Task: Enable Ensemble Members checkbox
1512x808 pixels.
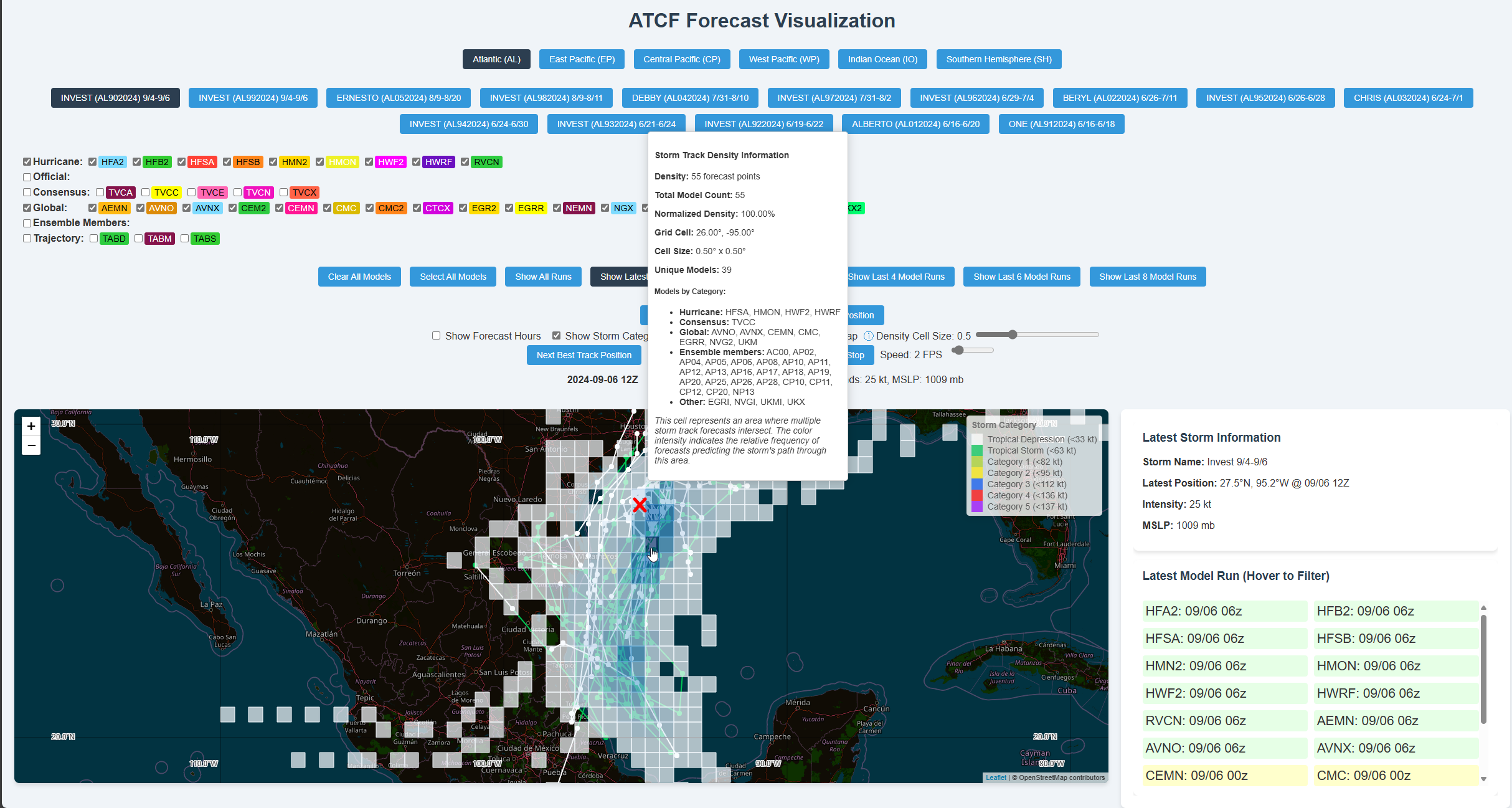Action: (x=27, y=223)
